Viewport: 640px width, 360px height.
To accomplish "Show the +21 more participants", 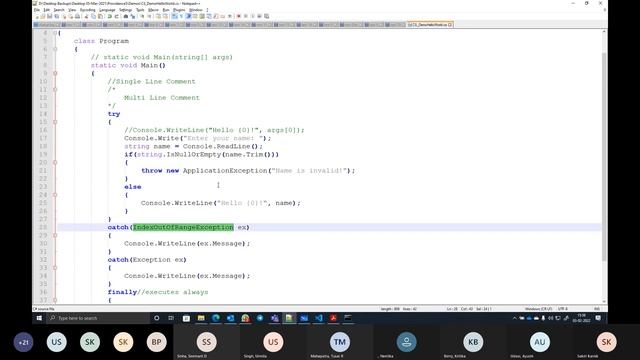I will 23,342.
